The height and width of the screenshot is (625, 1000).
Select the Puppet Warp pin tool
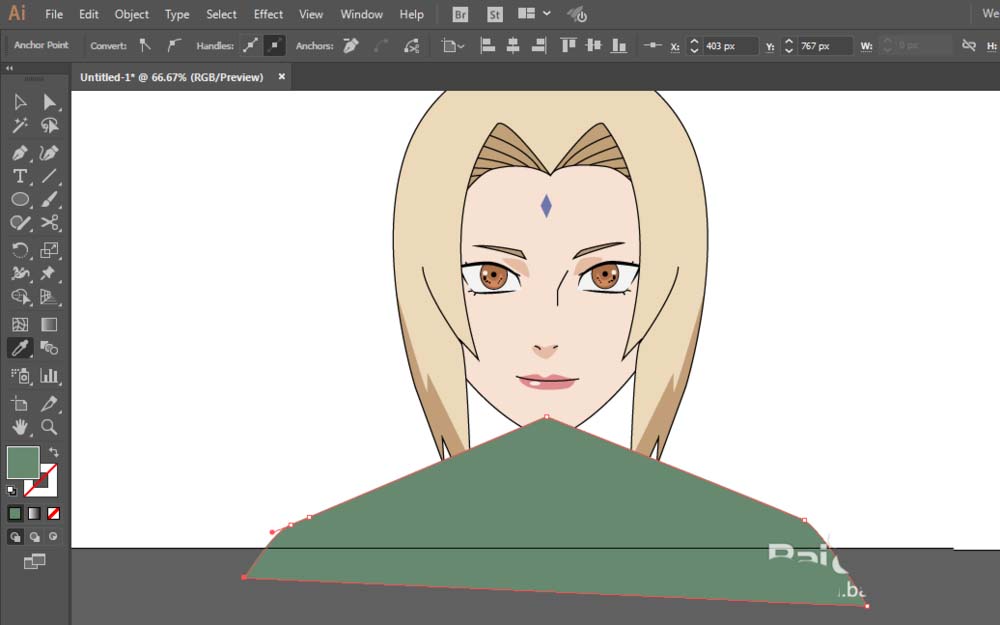(x=49, y=274)
